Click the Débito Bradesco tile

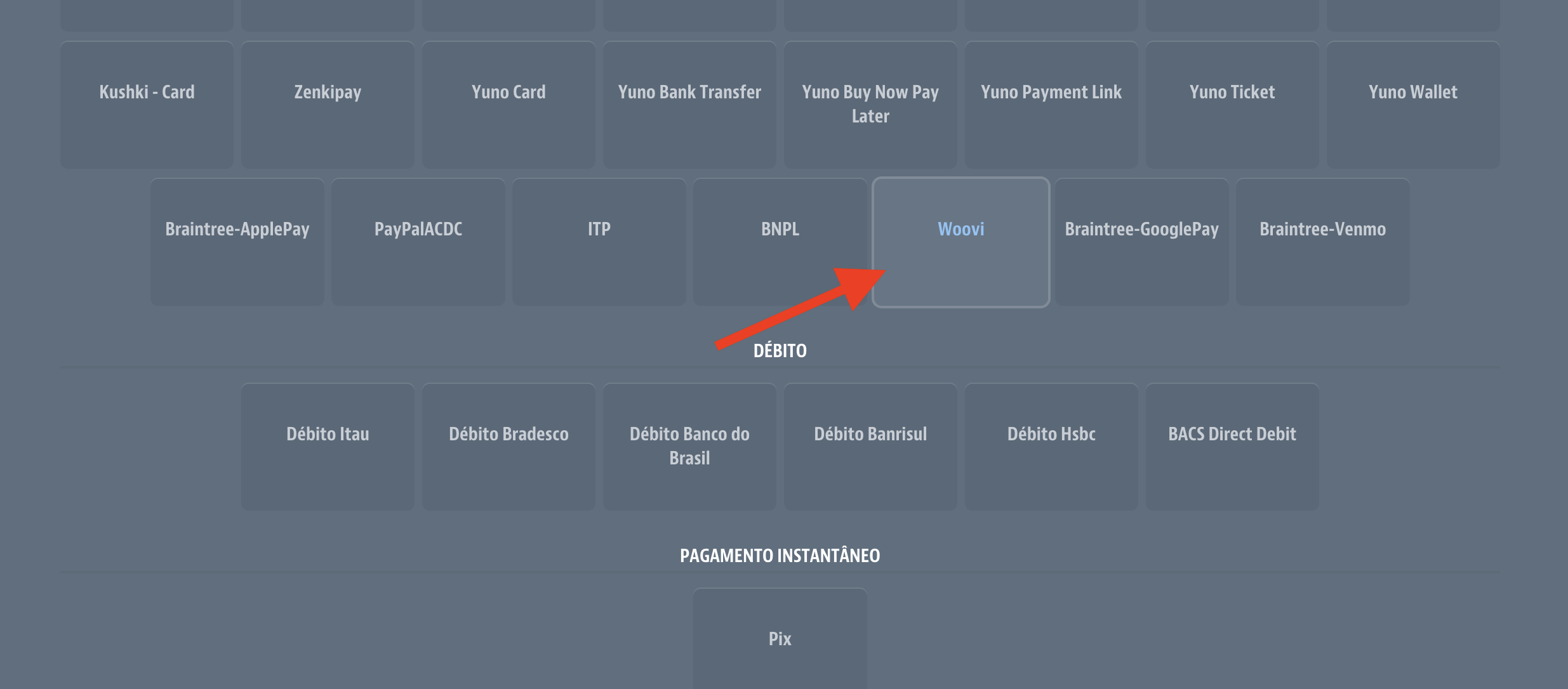508,447
